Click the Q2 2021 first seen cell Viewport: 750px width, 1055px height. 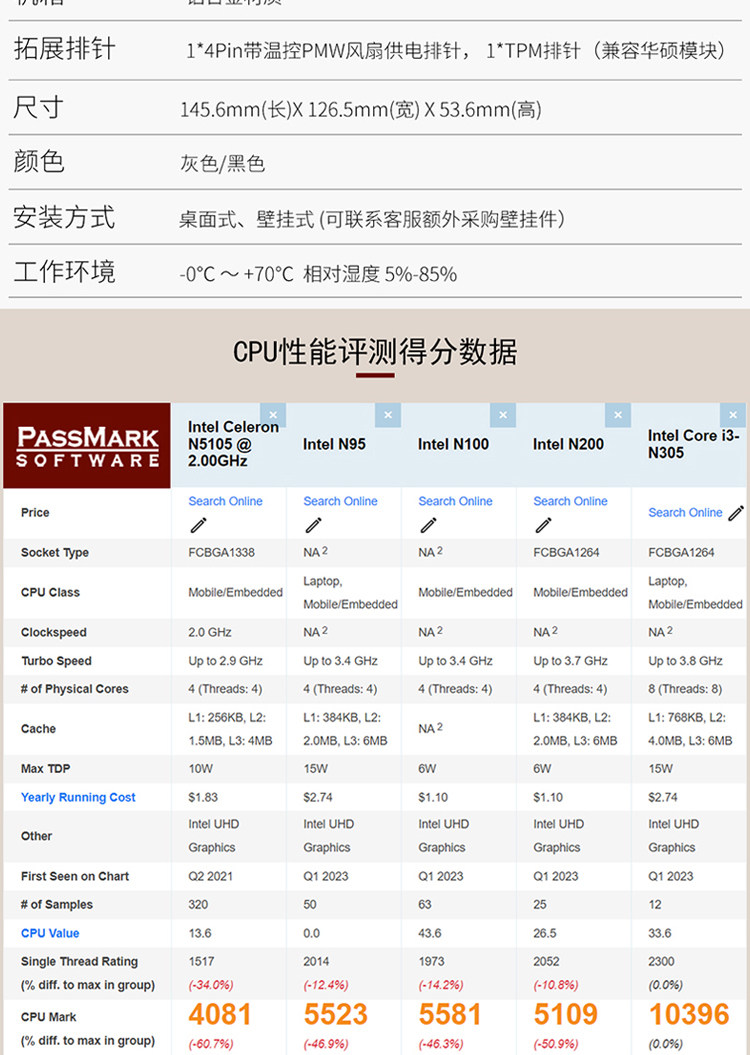pos(211,876)
